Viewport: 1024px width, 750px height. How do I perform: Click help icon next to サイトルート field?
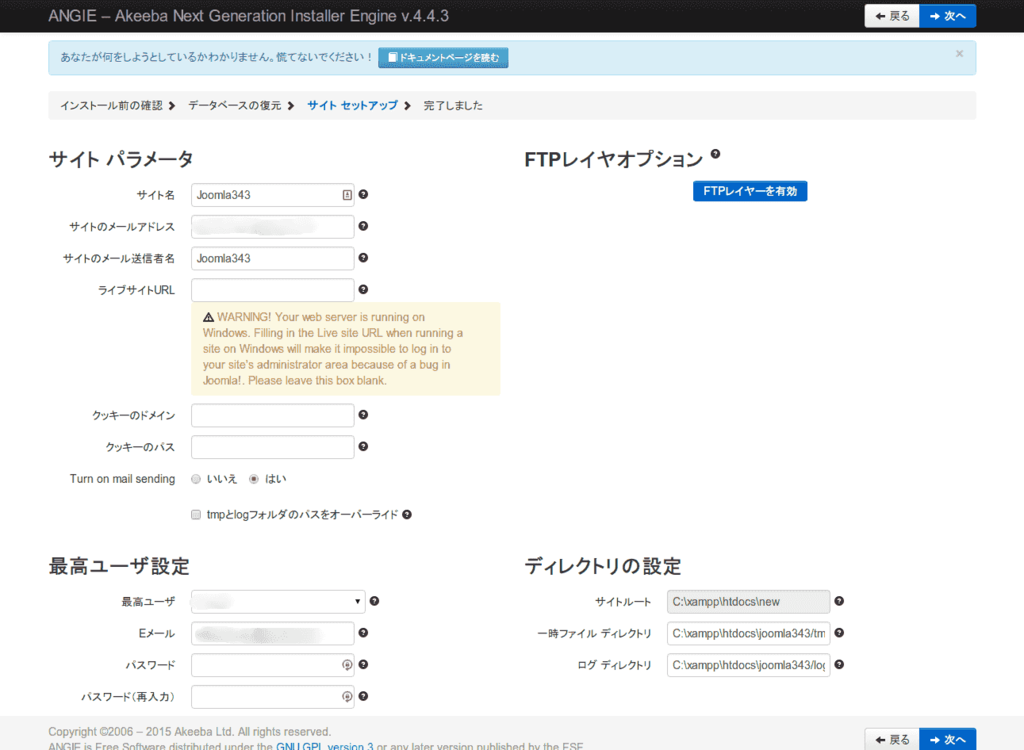coord(839,601)
